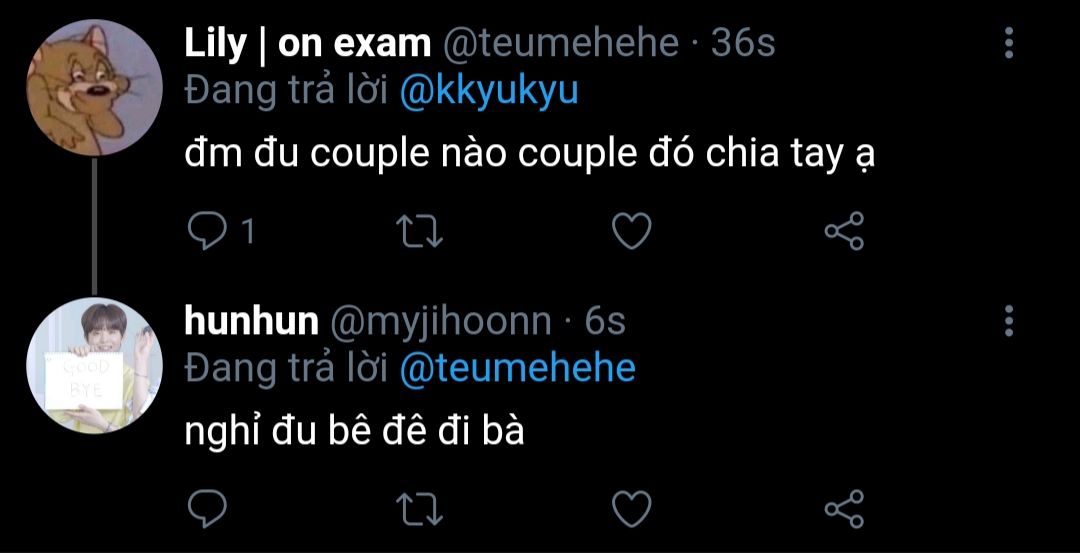Retweet Lily's couple tweet
This screenshot has height=553, width=1080.
420,231
